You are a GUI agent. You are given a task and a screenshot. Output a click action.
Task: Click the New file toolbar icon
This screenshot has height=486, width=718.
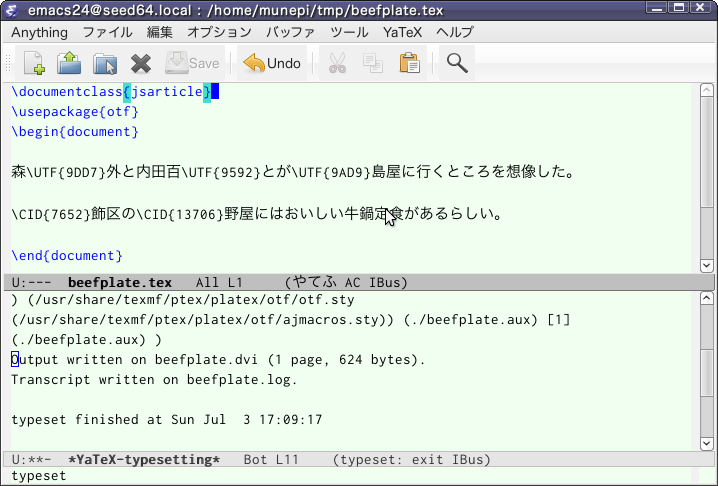pos(34,63)
